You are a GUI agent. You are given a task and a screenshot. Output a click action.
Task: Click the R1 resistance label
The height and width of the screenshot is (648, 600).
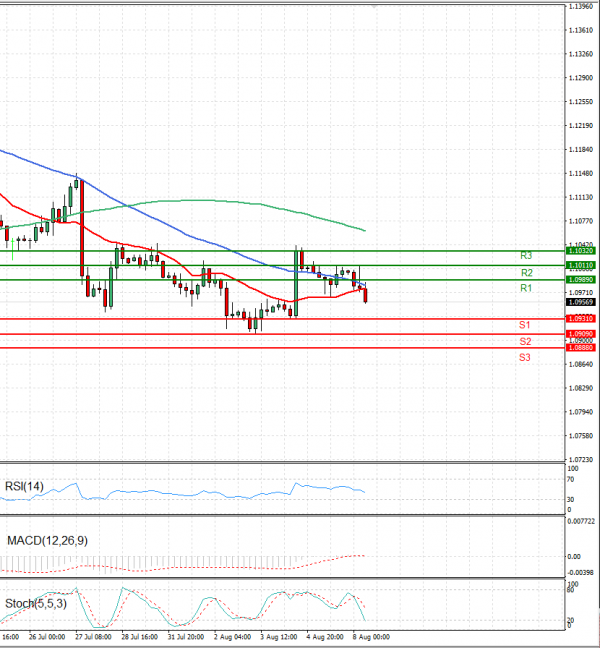click(x=526, y=288)
